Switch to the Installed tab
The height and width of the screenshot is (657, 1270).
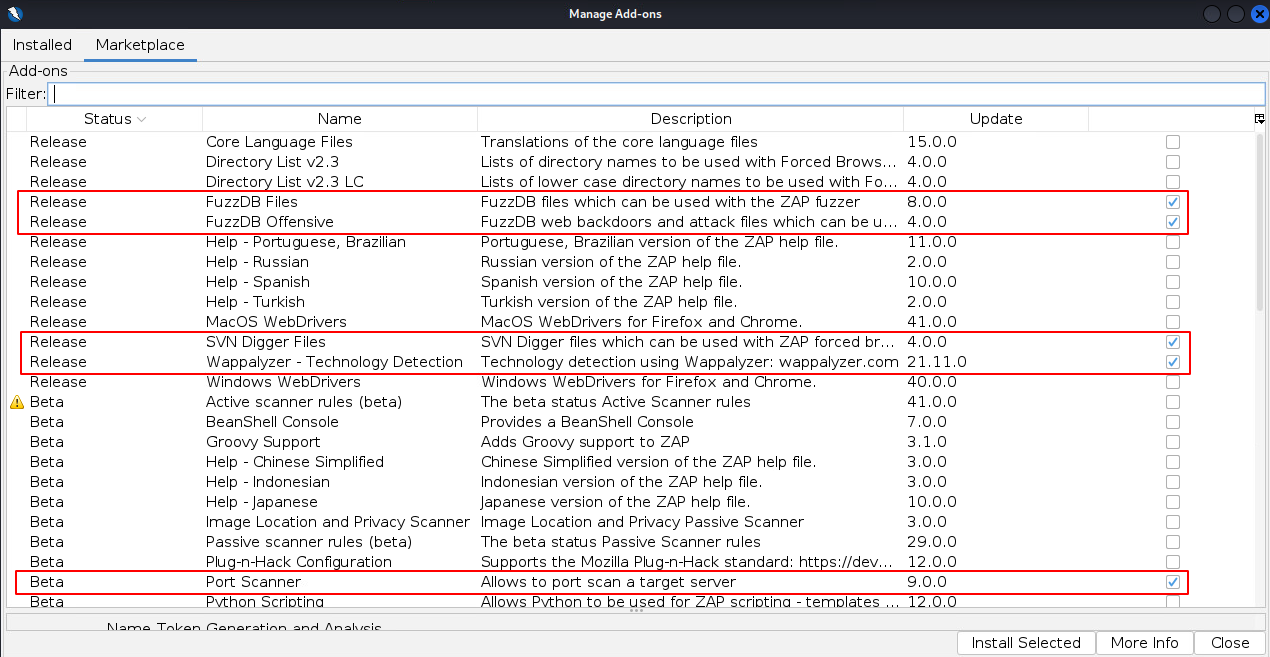pos(42,45)
